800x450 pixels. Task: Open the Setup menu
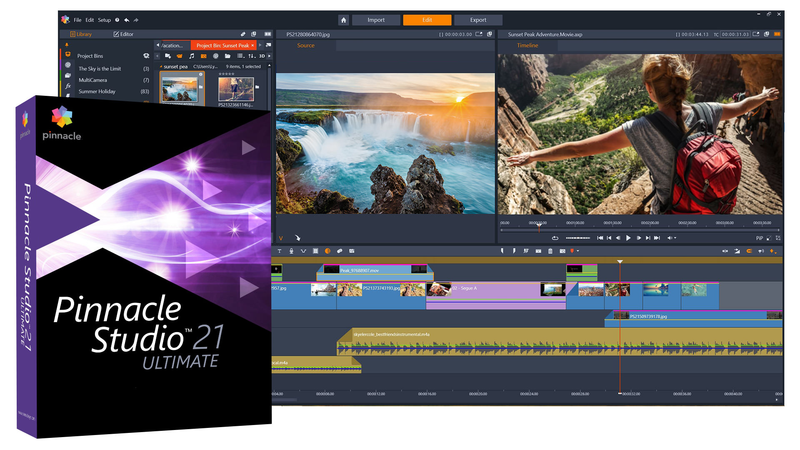tap(104, 20)
